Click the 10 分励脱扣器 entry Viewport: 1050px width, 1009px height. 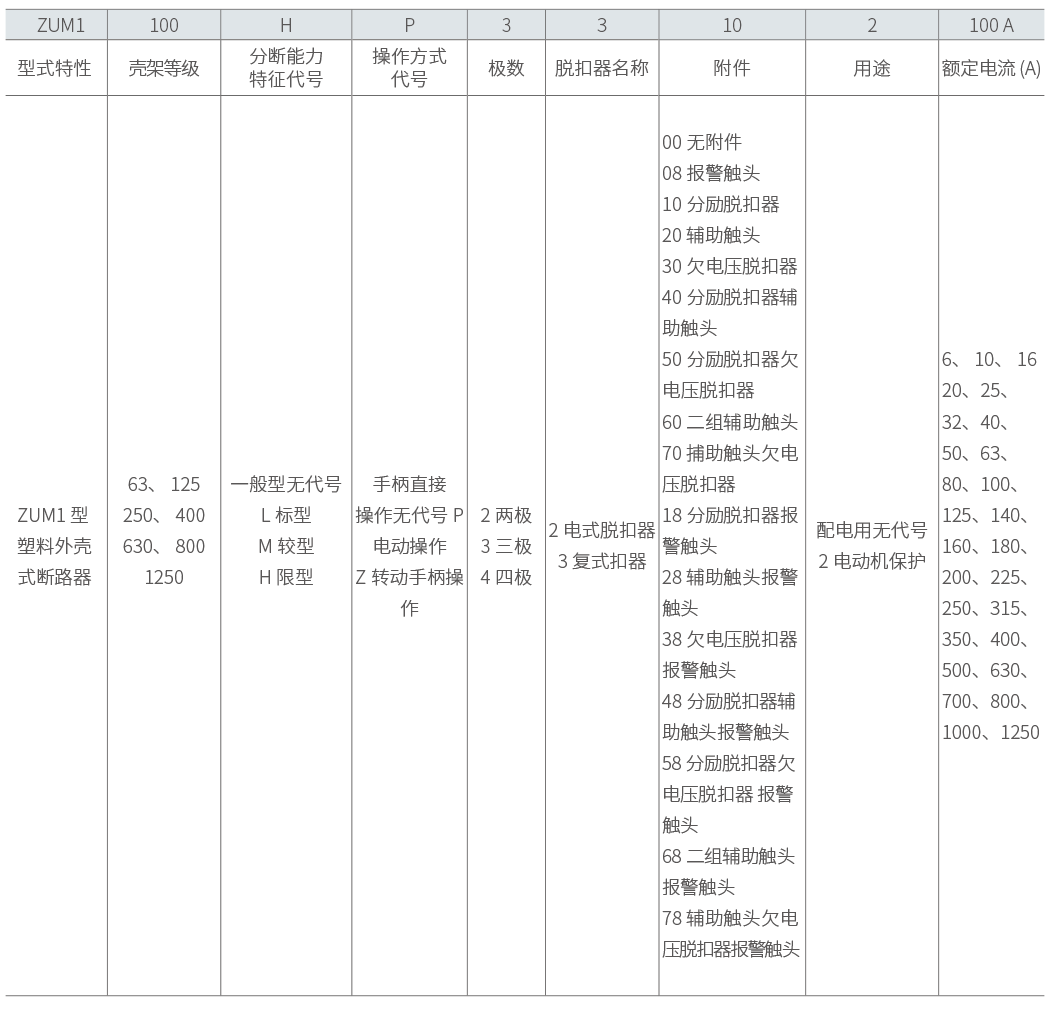tap(721, 204)
